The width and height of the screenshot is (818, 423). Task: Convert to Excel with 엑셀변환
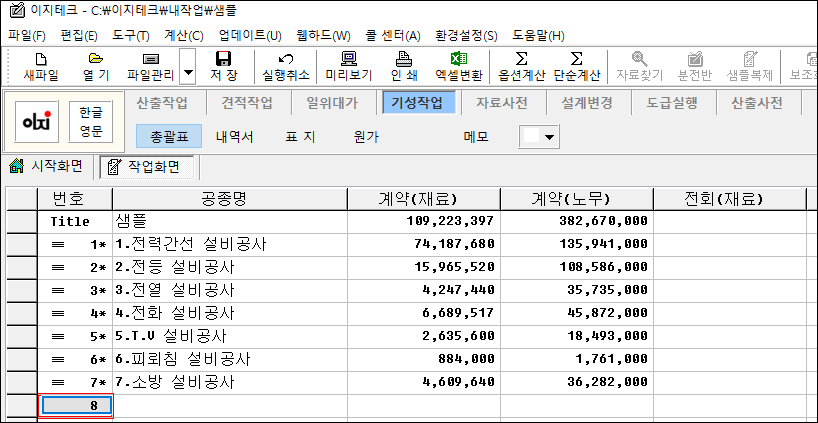(459, 66)
